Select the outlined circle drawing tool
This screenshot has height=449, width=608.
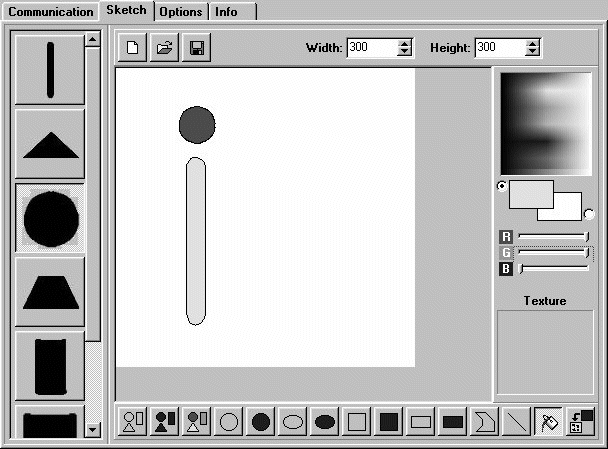coord(229,421)
